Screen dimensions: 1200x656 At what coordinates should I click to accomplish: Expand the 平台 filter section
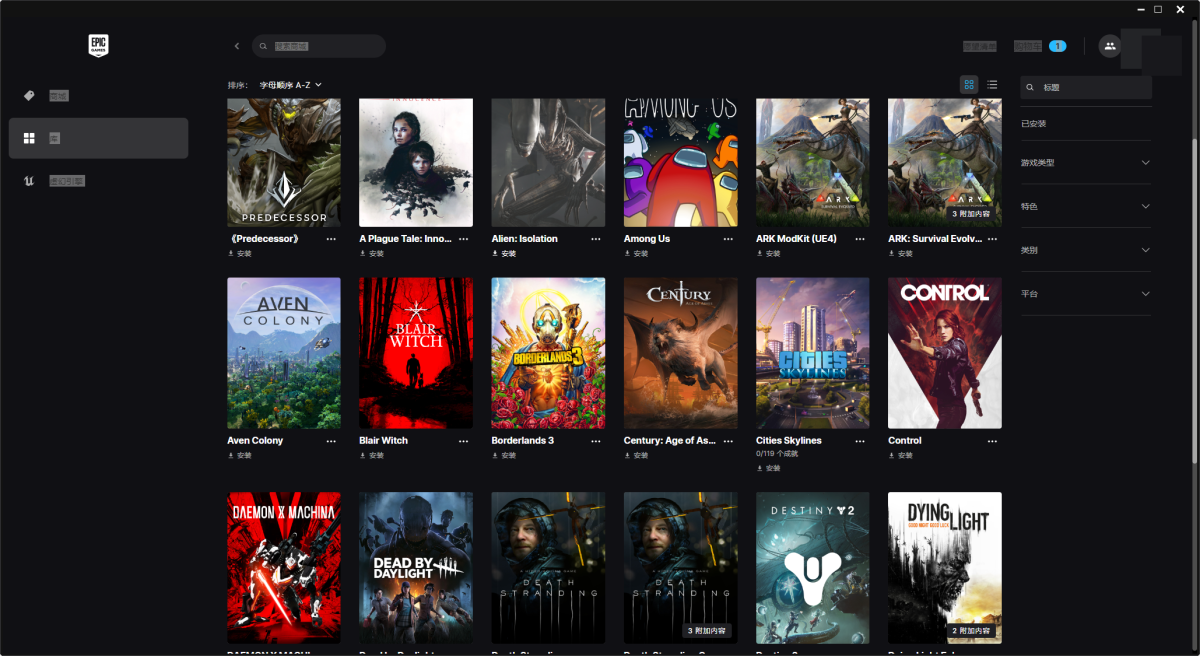coord(1085,294)
